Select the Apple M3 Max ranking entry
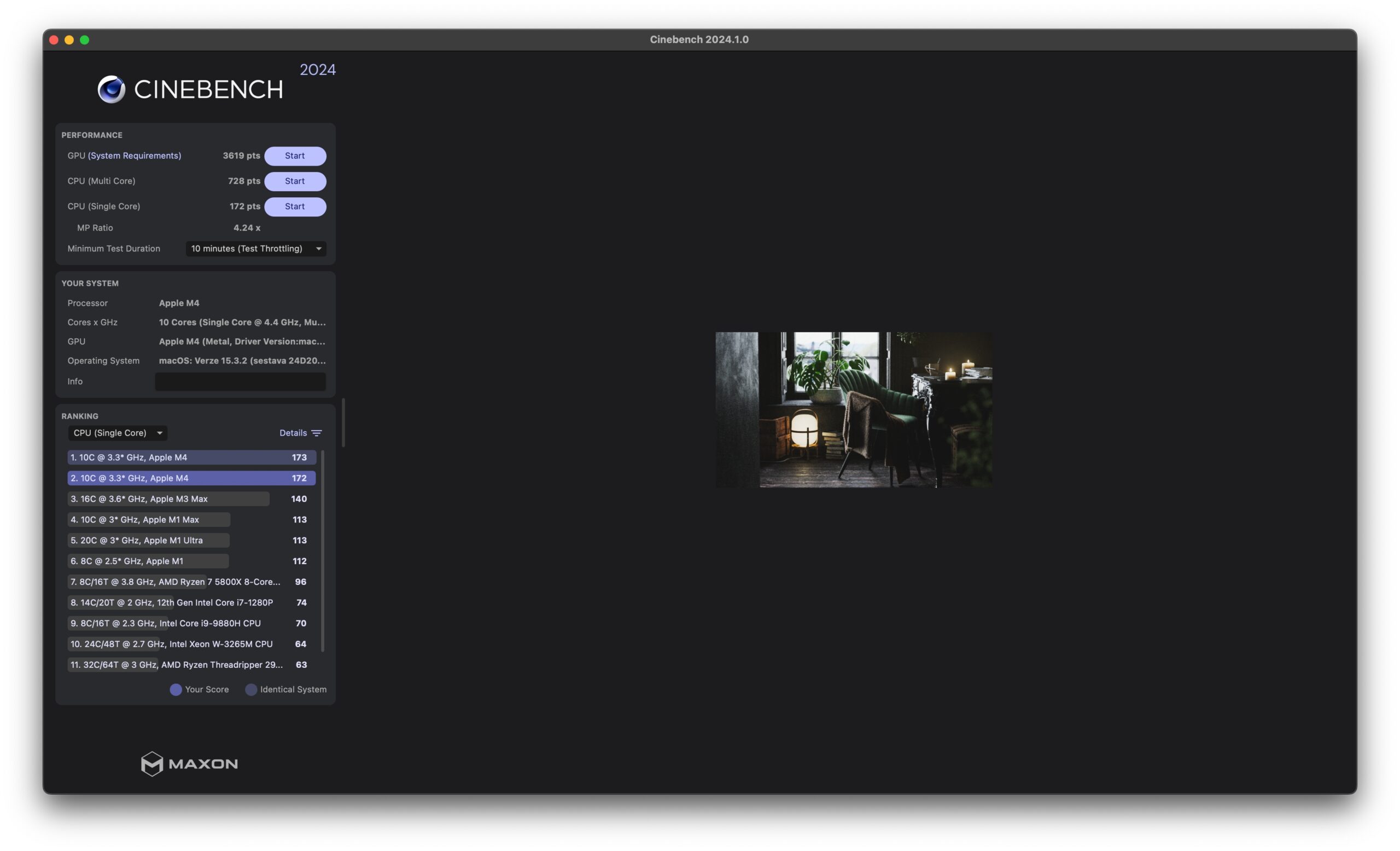Viewport: 1400px width, 851px height. [191, 499]
